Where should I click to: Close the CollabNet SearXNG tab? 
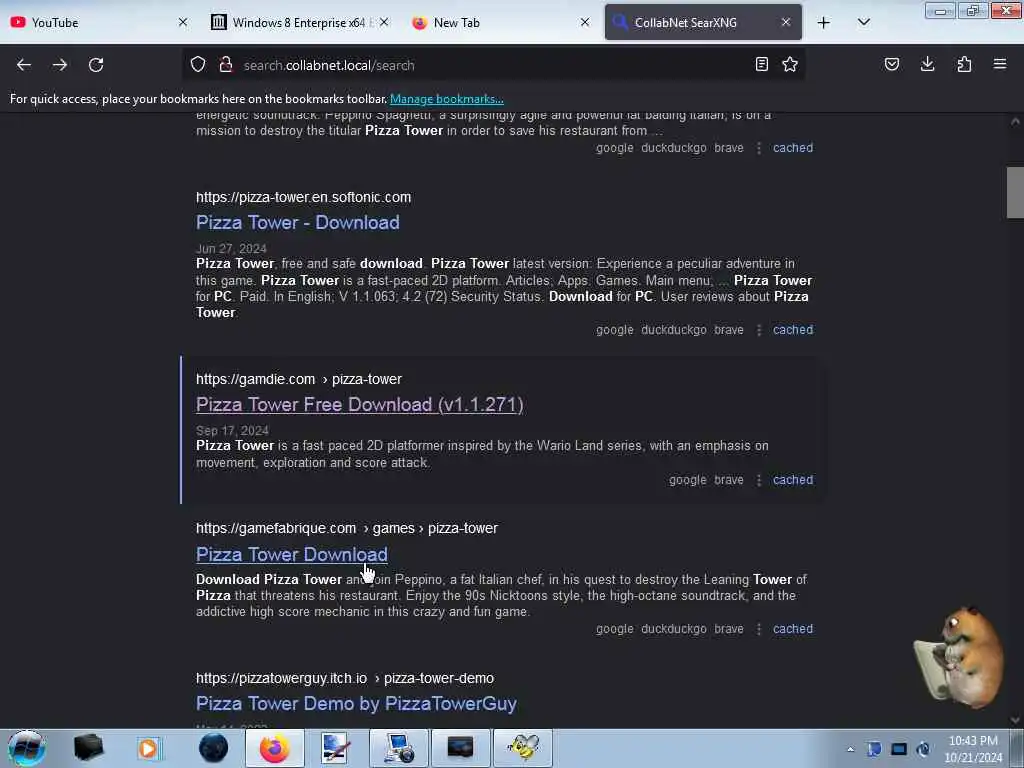click(x=786, y=22)
